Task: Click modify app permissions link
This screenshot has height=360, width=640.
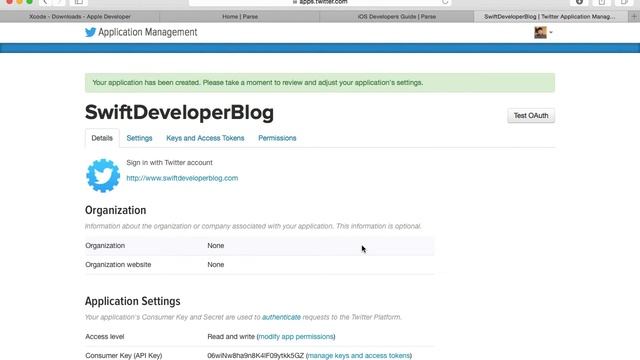Action: point(296,337)
